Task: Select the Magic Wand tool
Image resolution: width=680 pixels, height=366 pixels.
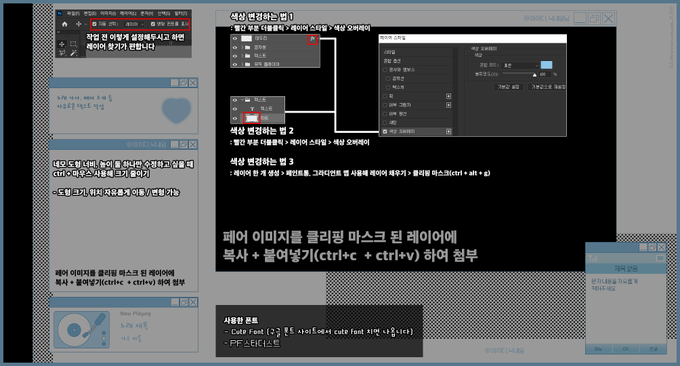Action: click(x=73, y=53)
